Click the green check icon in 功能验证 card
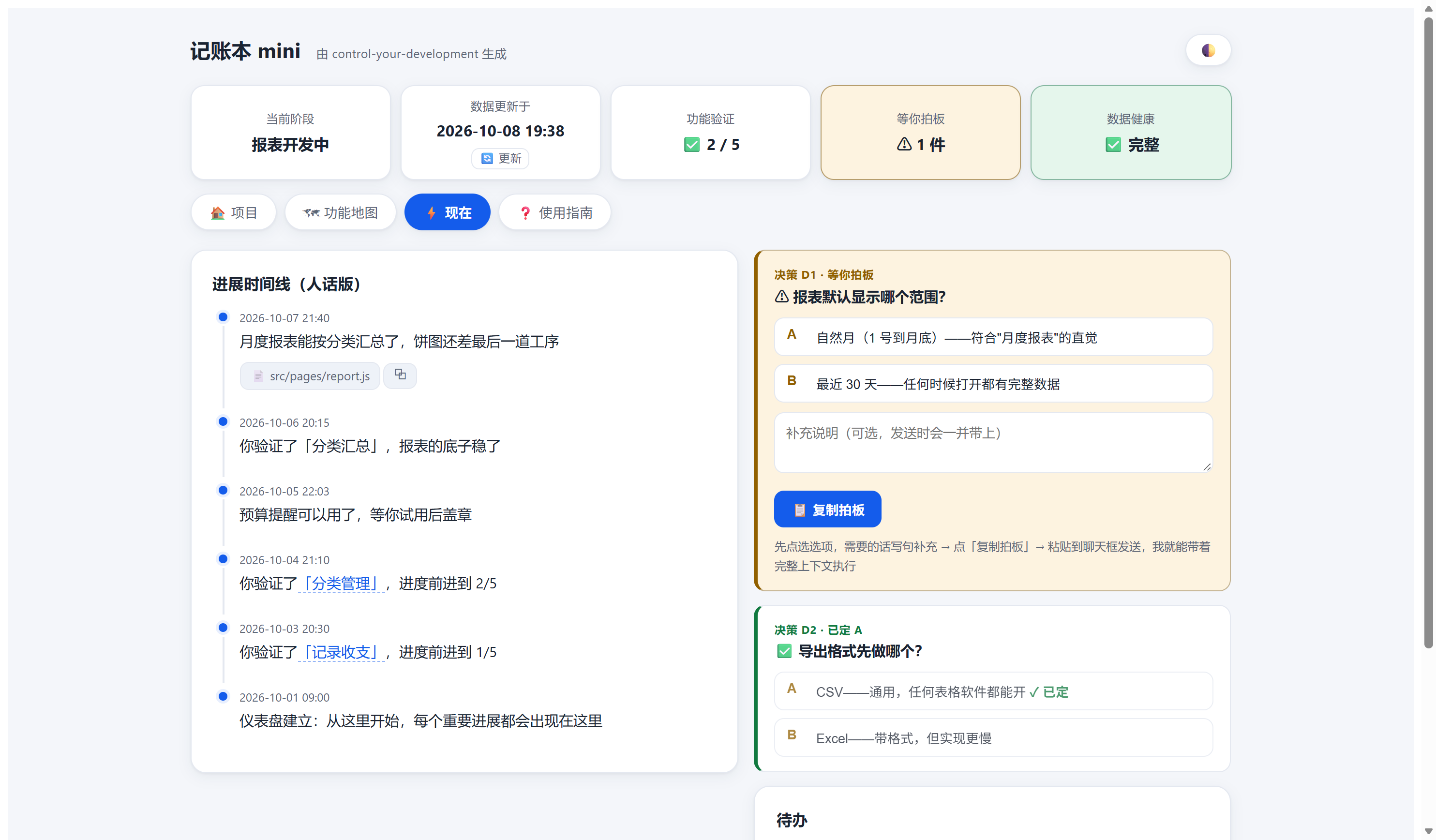 point(692,145)
